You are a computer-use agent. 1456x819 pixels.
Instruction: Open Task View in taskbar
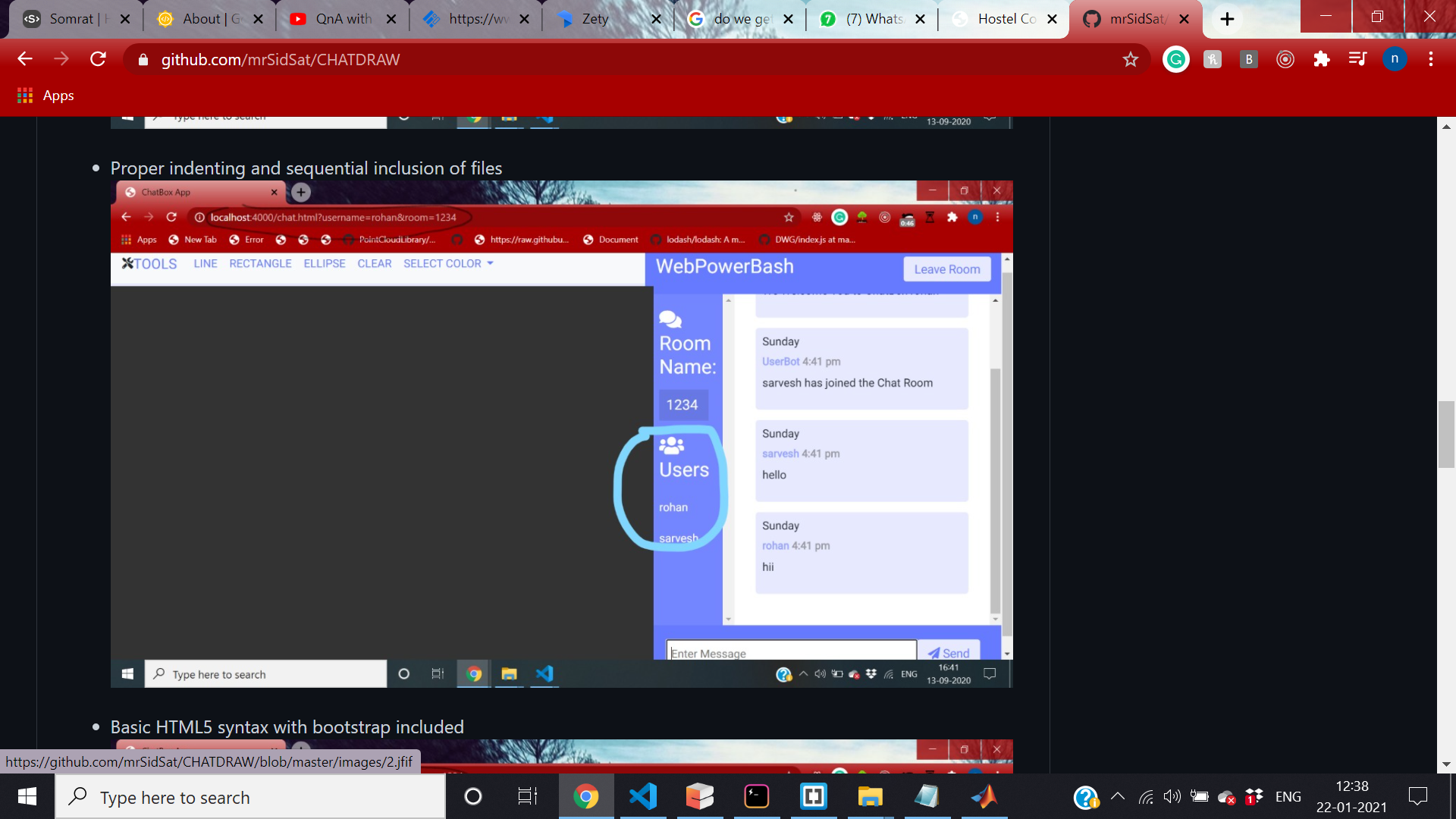point(527,796)
